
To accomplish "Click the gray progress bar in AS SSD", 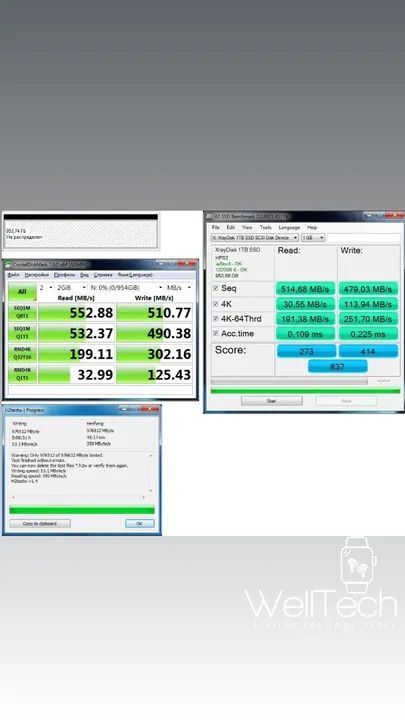I will 289,381.
